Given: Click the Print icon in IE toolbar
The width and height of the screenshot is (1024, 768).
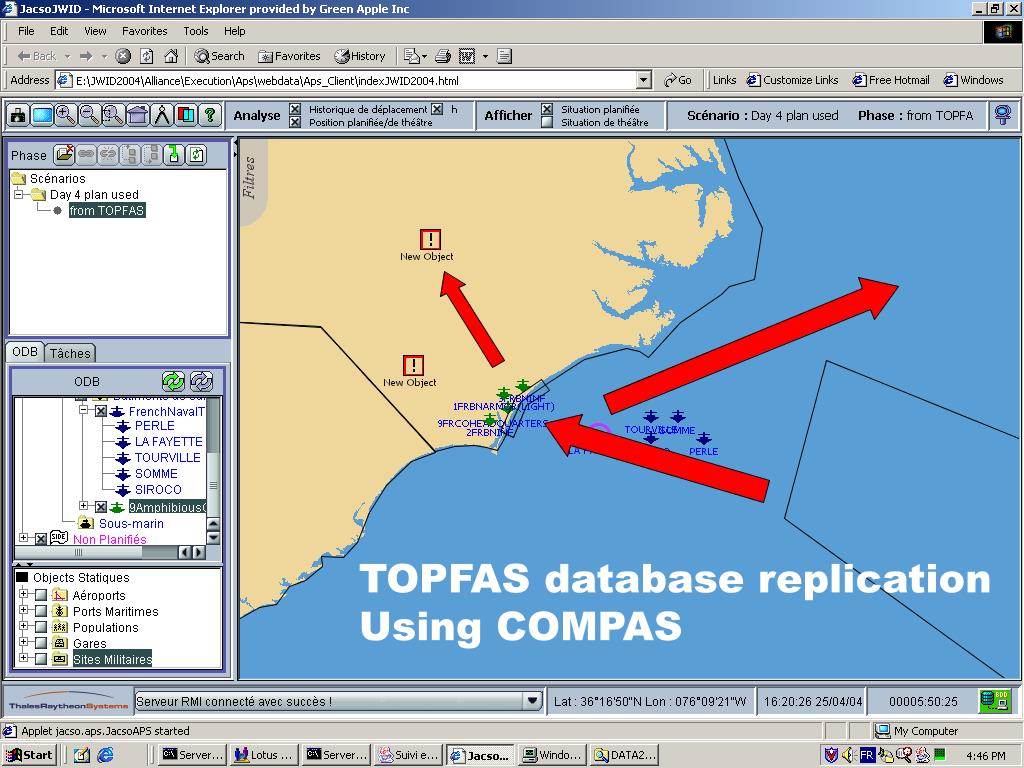Looking at the screenshot, I should tap(443, 56).
